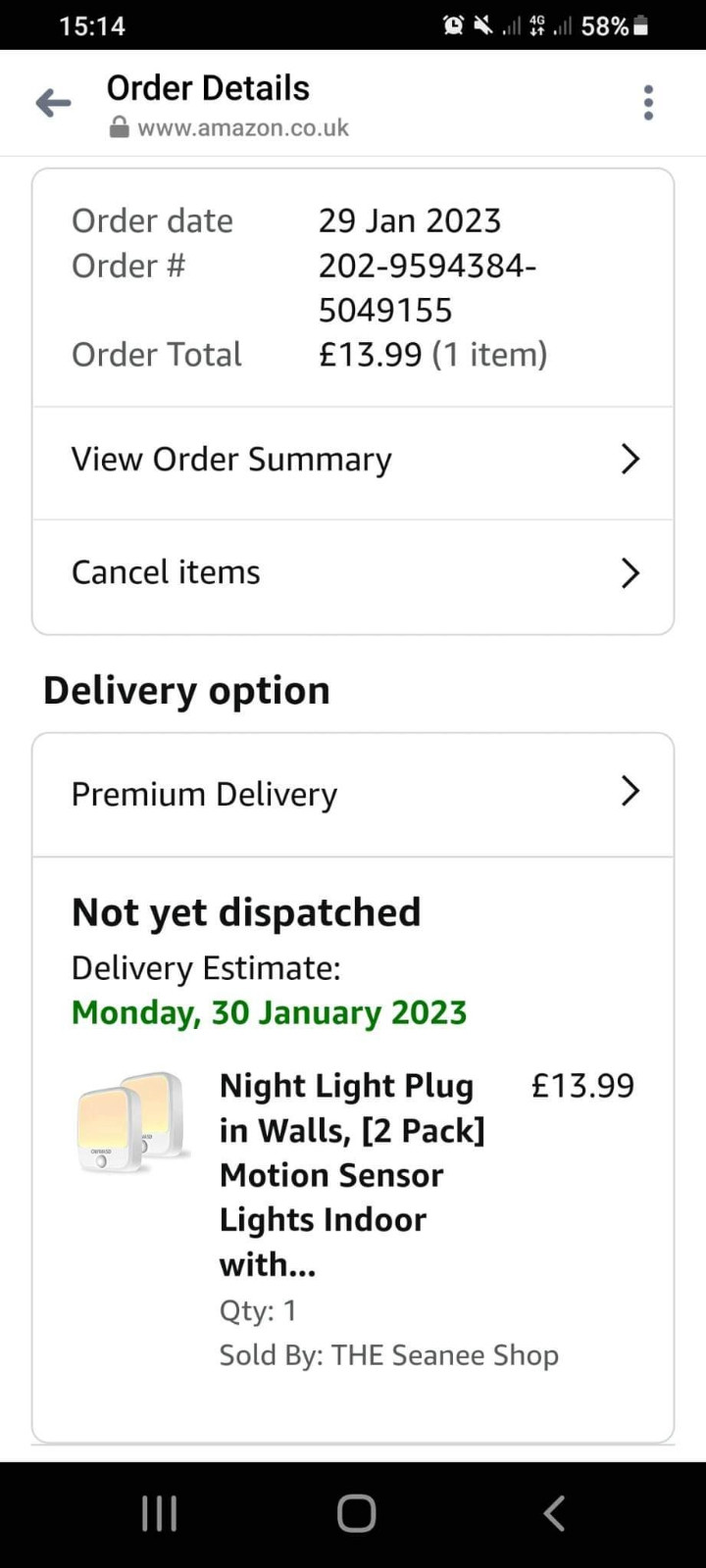
Task: Tap the order number text
Action: pos(427,288)
